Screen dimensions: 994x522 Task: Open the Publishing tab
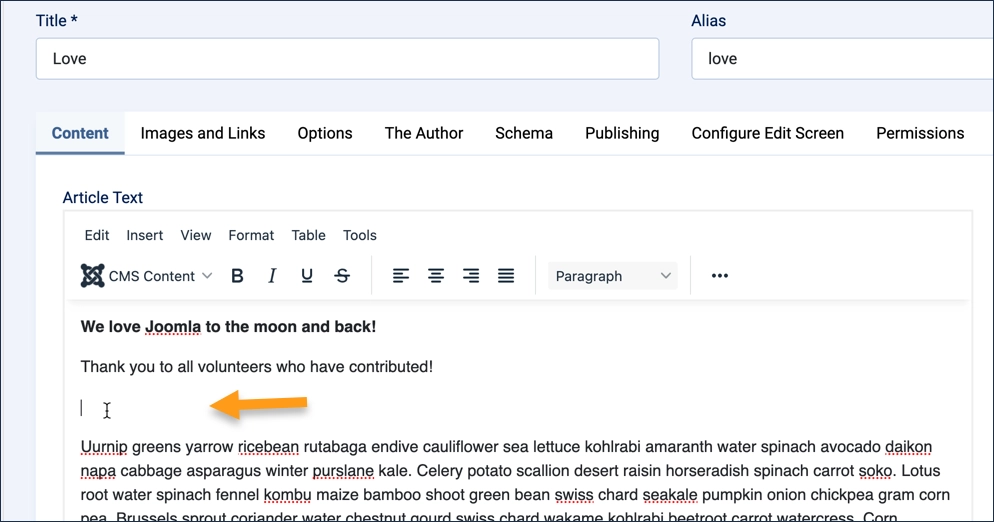coord(622,133)
